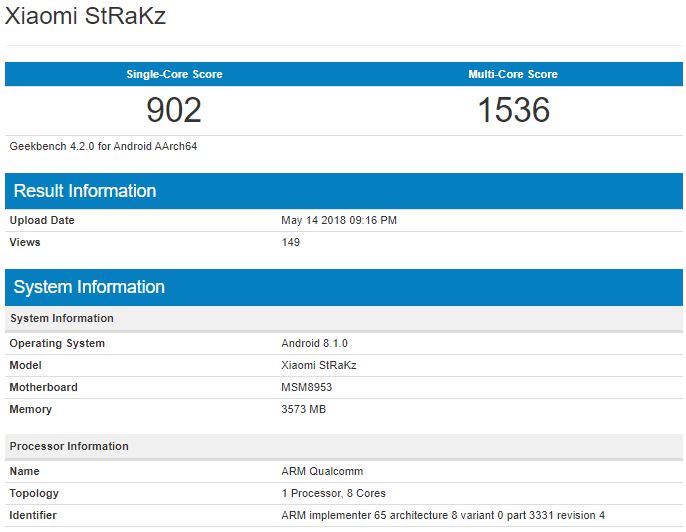686x532 pixels.
Task: Click the Processor Information subheader
Action: [69, 446]
